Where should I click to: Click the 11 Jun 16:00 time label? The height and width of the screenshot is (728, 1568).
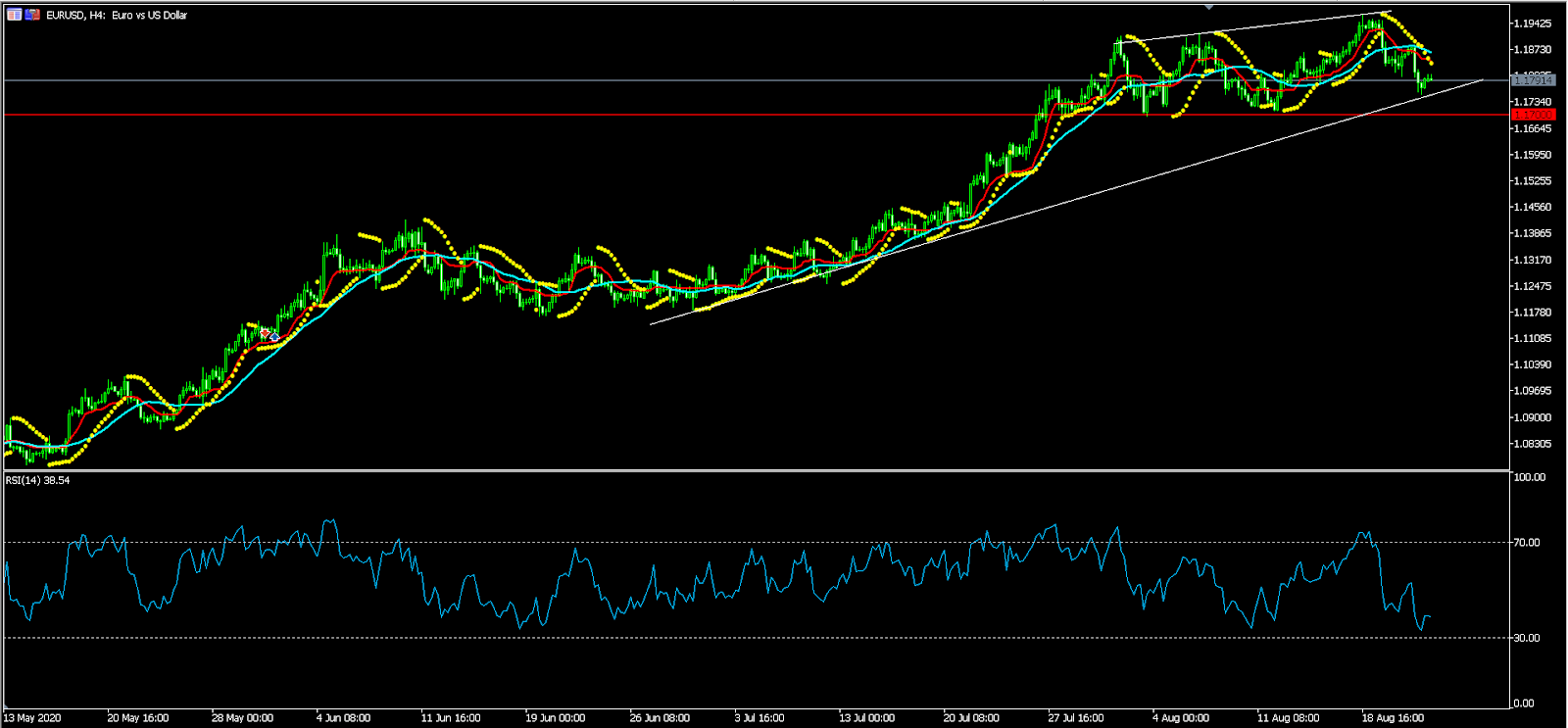point(451,718)
